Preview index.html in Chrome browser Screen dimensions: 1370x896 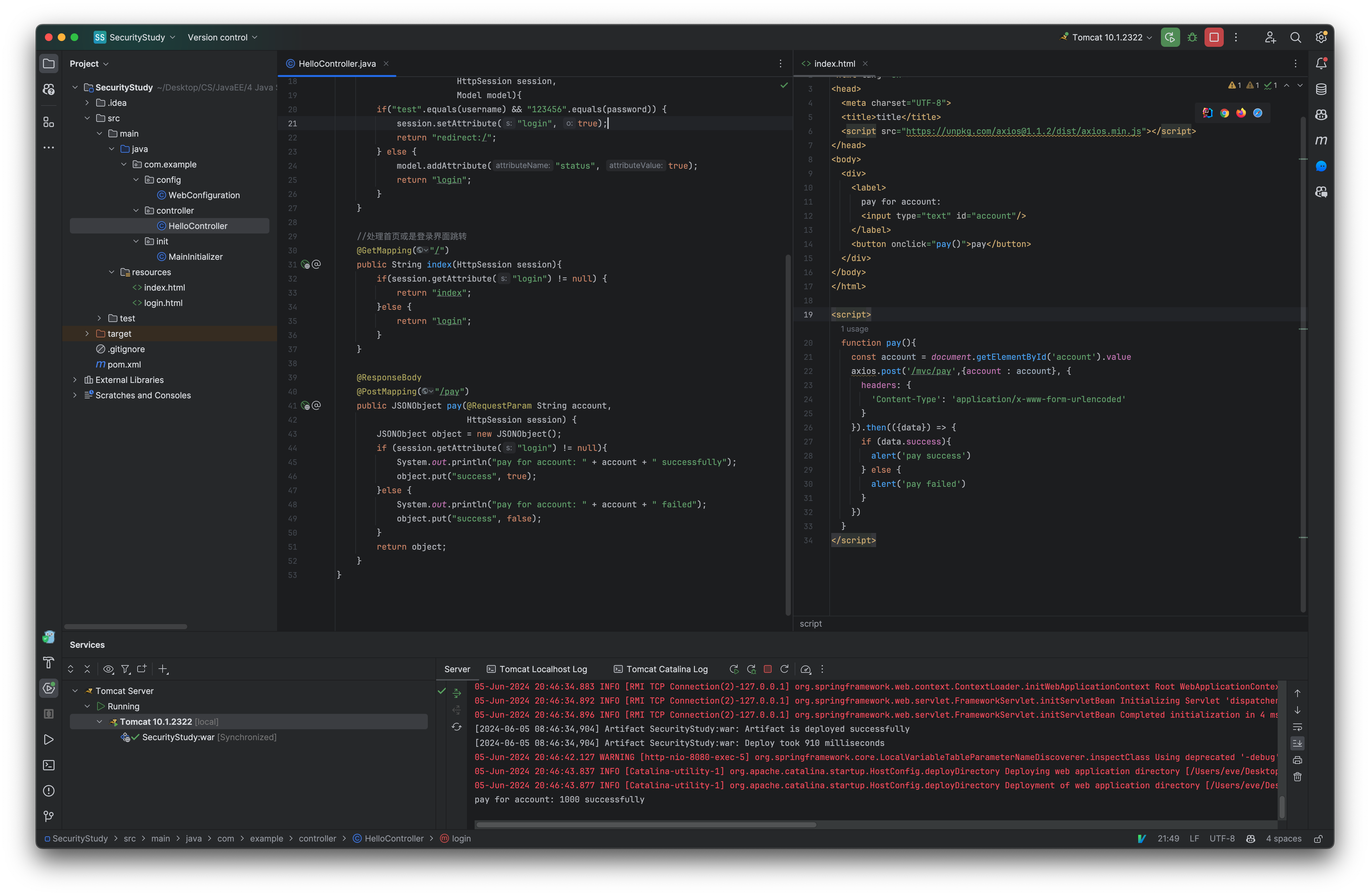click(1224, 113)
